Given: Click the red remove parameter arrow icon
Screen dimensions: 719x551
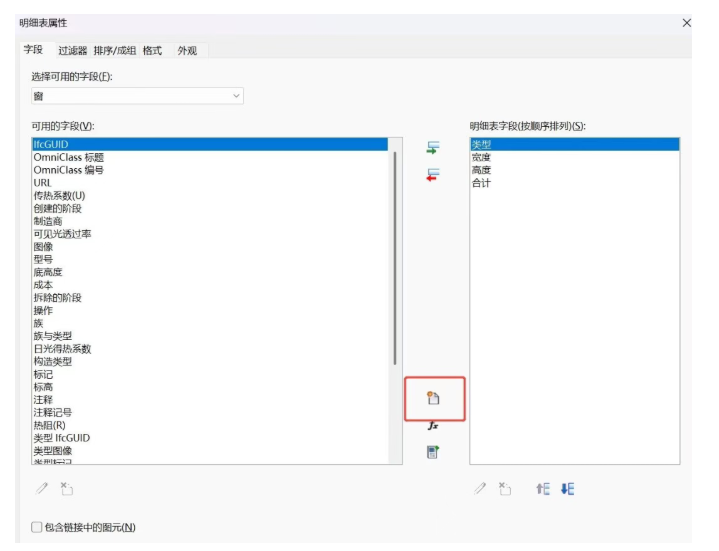Looking at the screenshot, I should 432,175.
